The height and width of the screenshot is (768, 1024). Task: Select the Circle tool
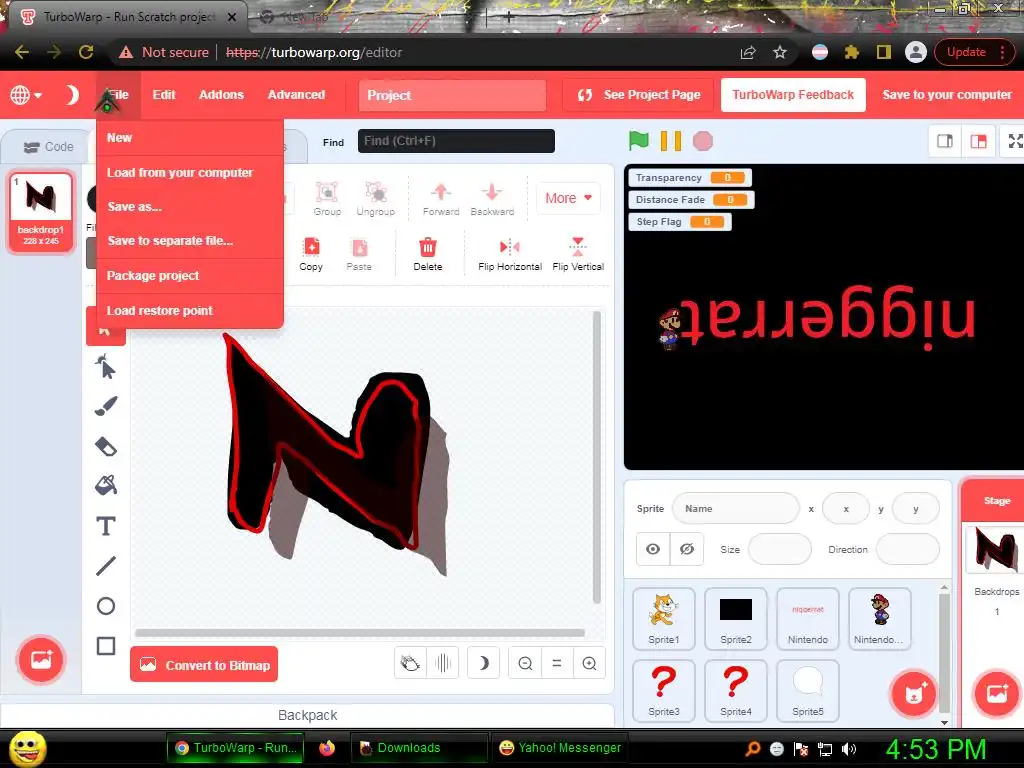[x=106, y=606]
